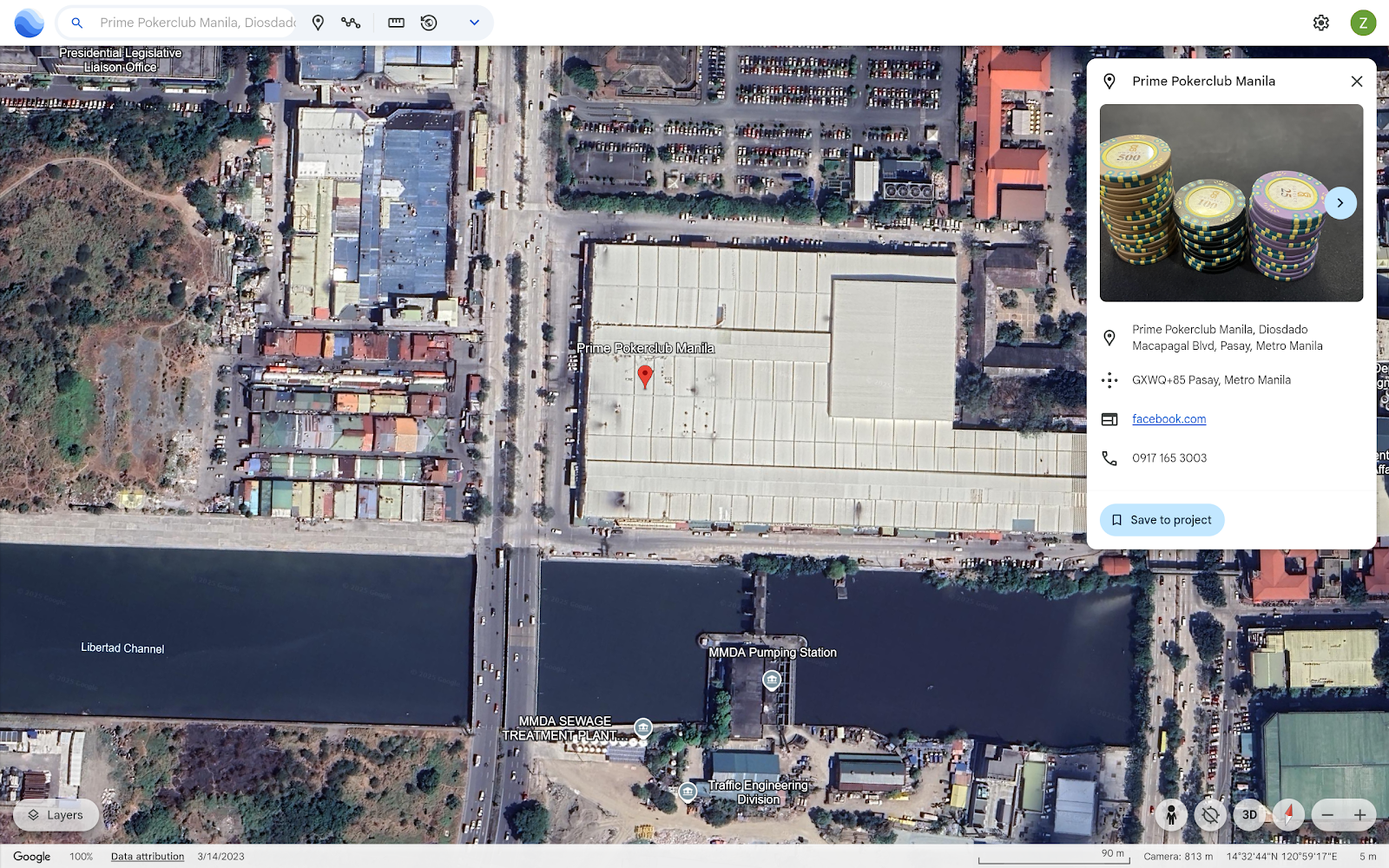Click Google logo in status bar

coord(32,856)
